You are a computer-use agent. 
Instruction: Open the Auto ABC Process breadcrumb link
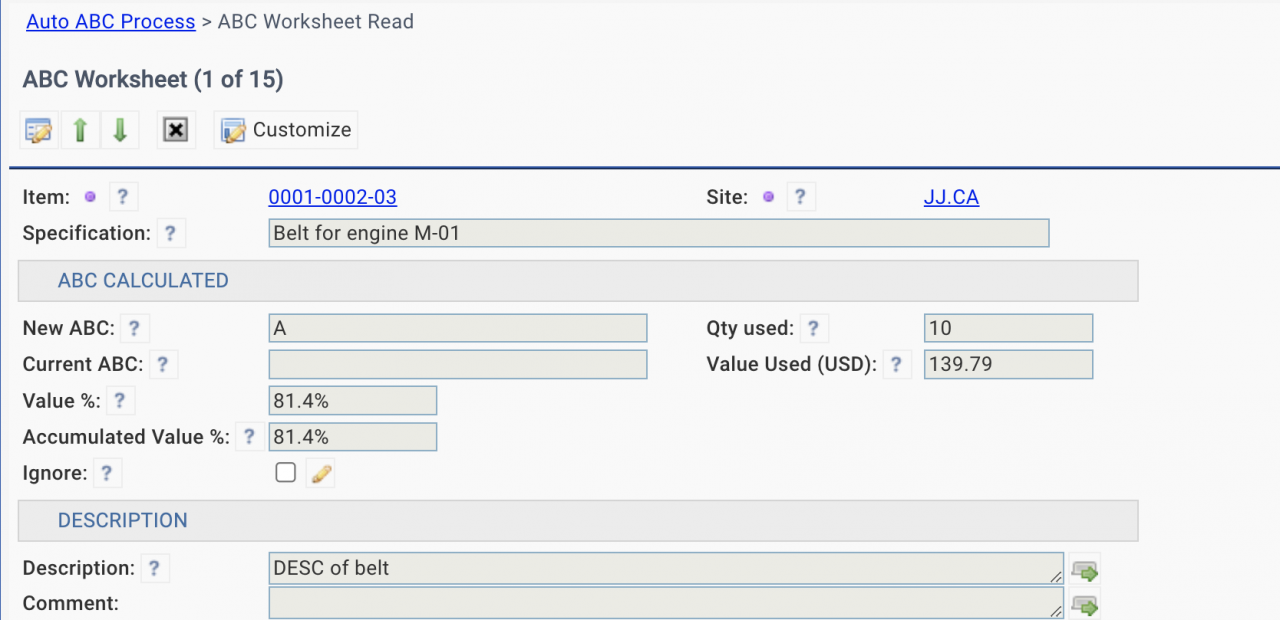coord(110,22)
